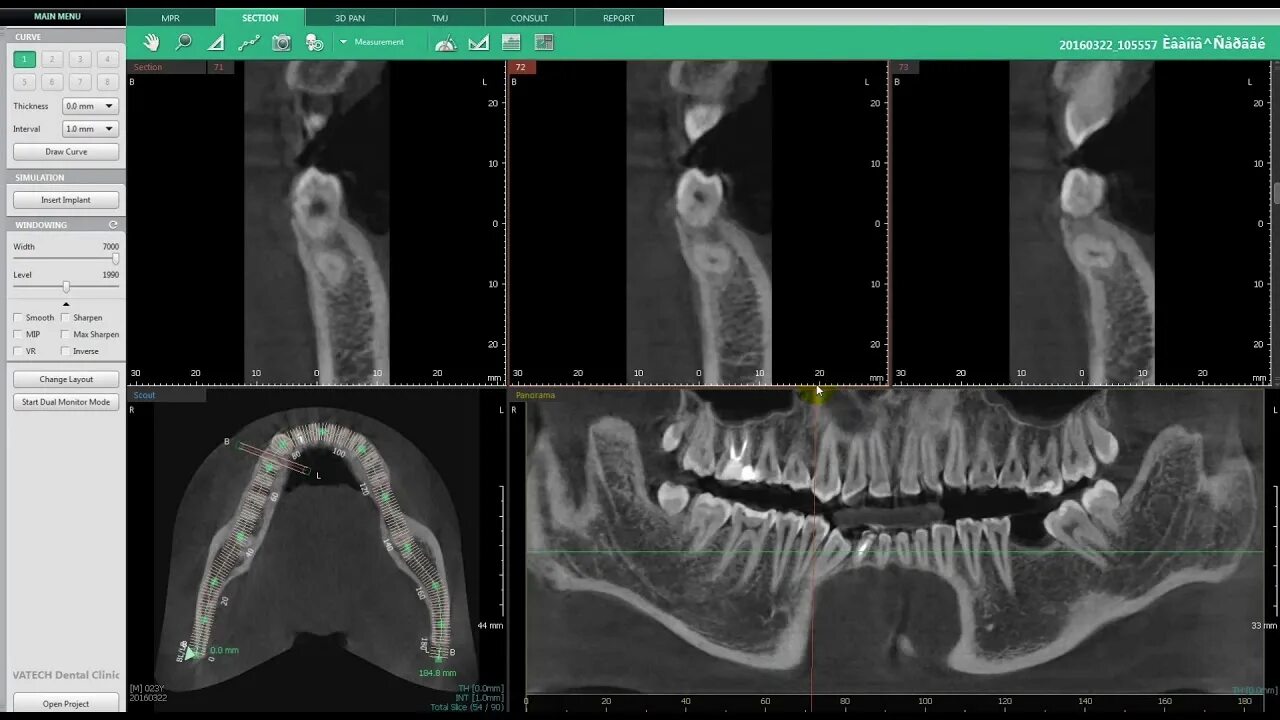Click the triangle ruler measurement icon
Screen dimensions: 1280x720
click(x=479, y=42)
